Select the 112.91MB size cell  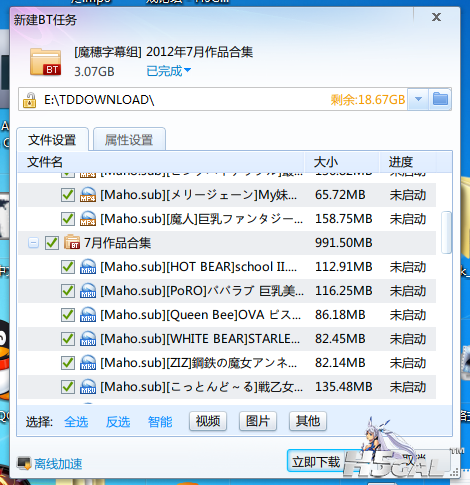click(x=344, y=267)
